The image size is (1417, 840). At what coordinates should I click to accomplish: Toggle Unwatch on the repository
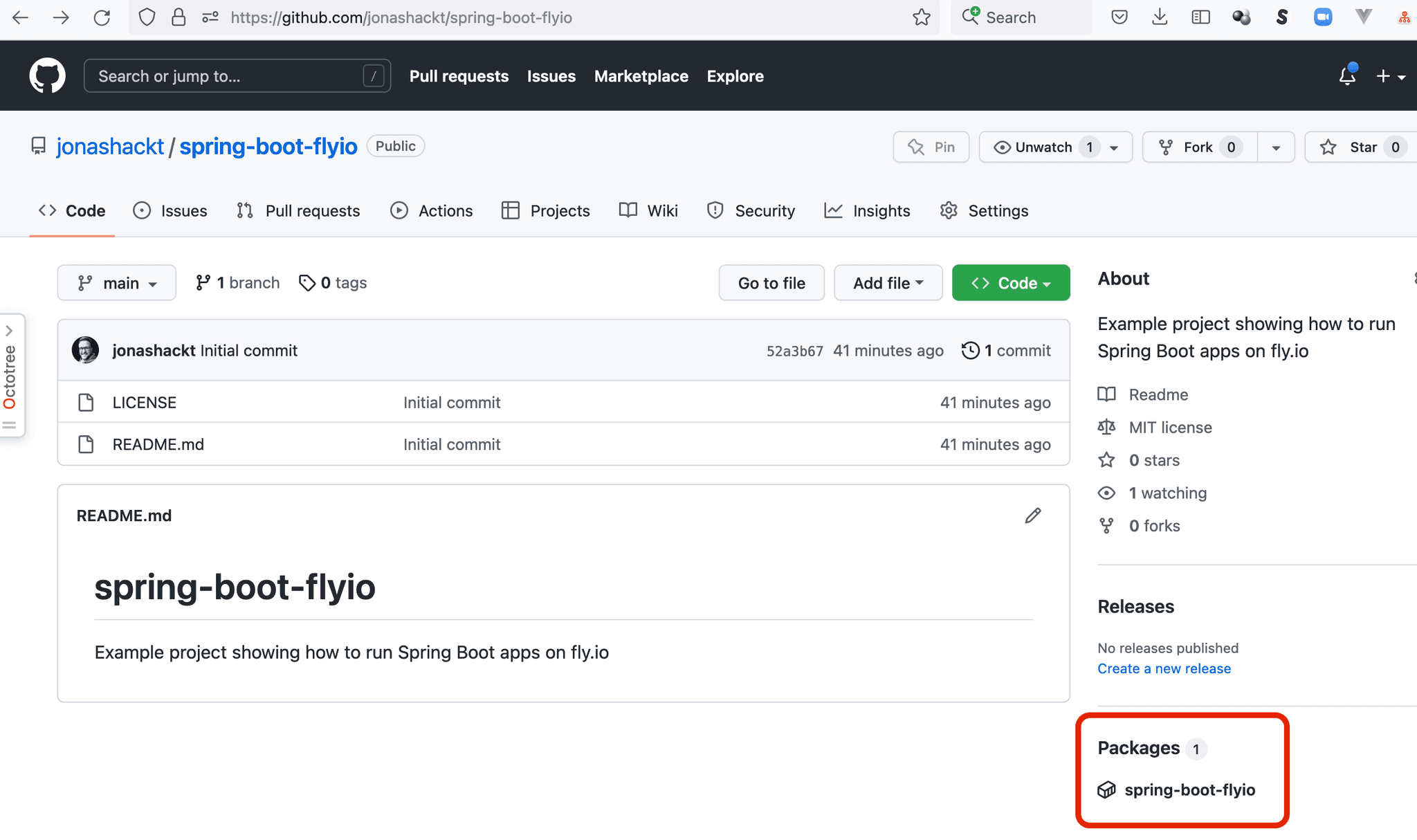click(1043, 147)
